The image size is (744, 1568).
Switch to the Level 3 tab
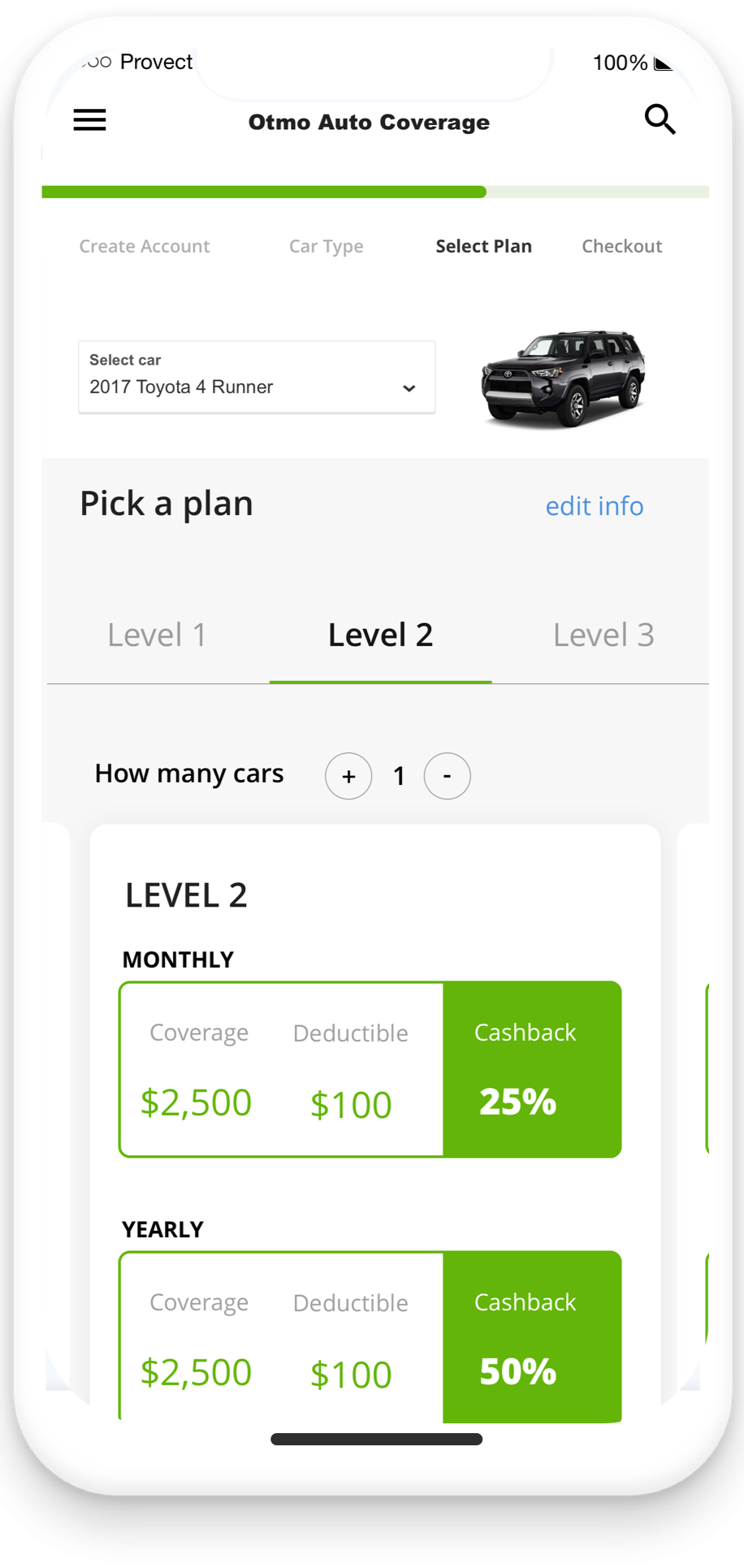603,635
